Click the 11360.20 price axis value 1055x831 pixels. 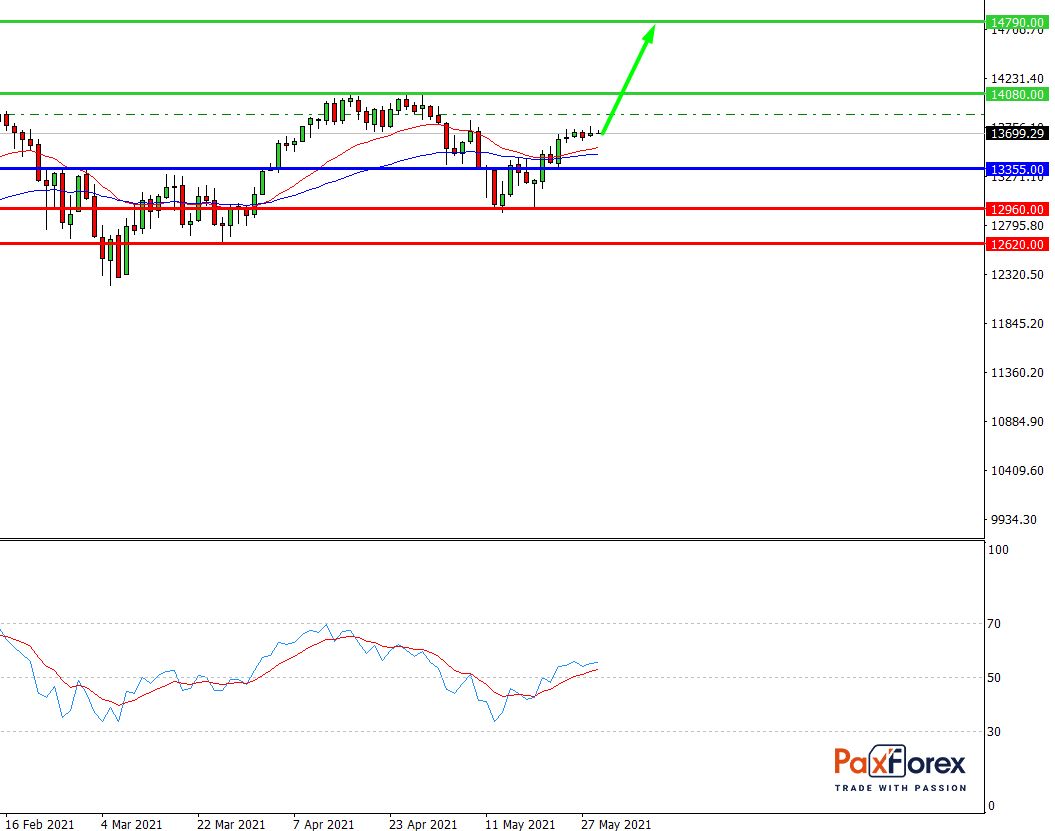[1017, 373]
